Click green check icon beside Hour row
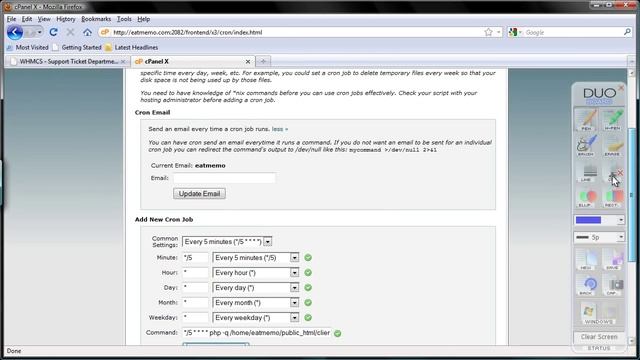This screenshot has height=360, width=640. click(308, 273)
